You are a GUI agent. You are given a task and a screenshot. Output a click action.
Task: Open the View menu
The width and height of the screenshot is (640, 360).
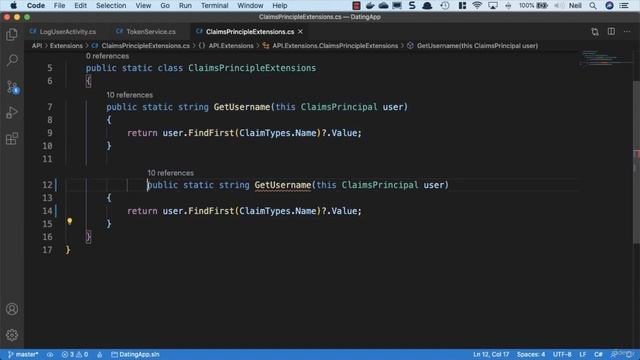click(143, 5)
